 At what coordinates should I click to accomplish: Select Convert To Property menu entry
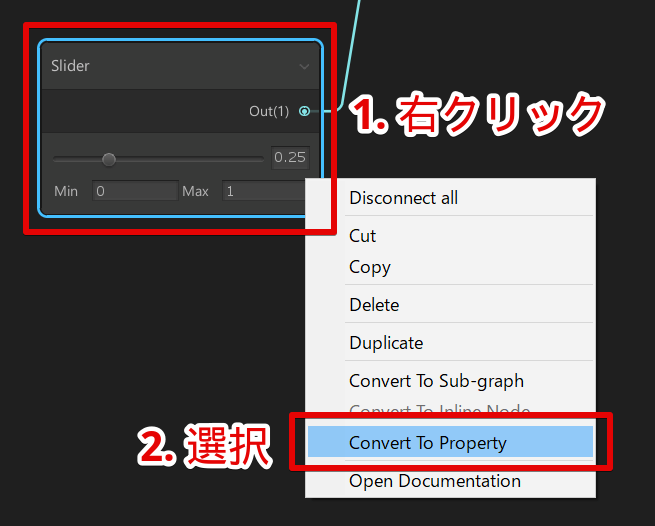coord(450,442)
